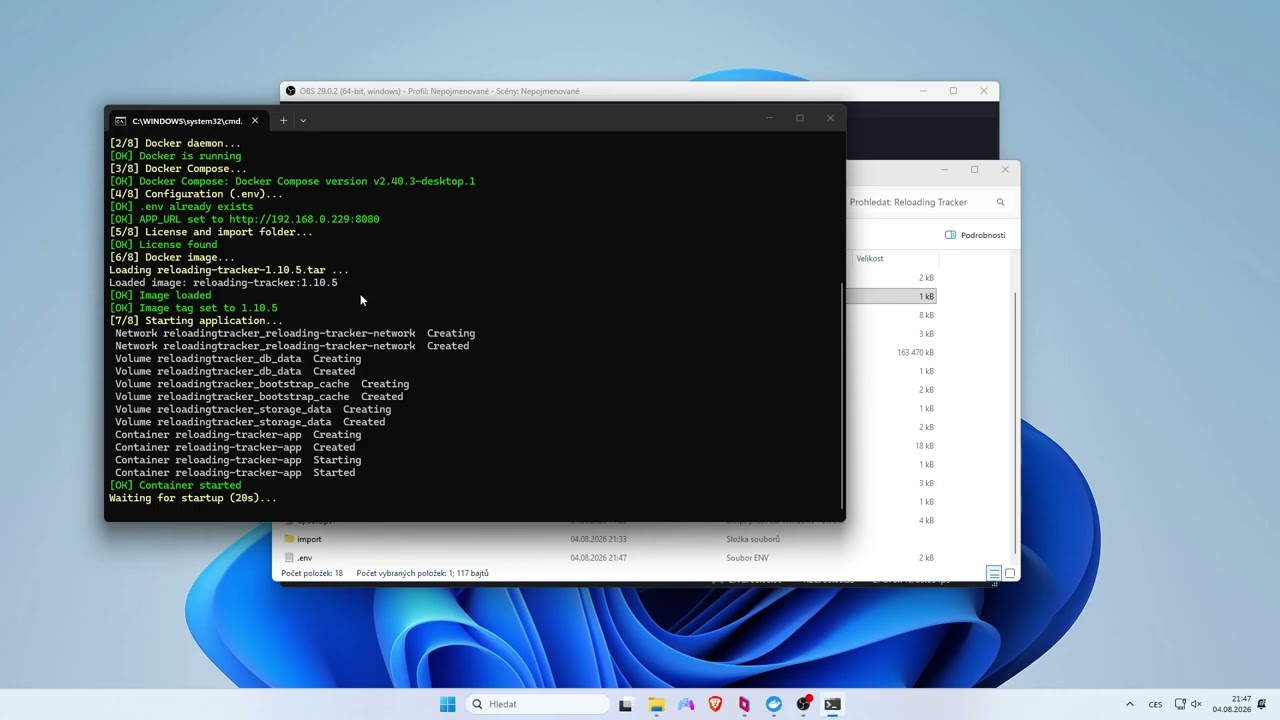Switch to OBS Studio from the taskbar

[x=803, y=704]
